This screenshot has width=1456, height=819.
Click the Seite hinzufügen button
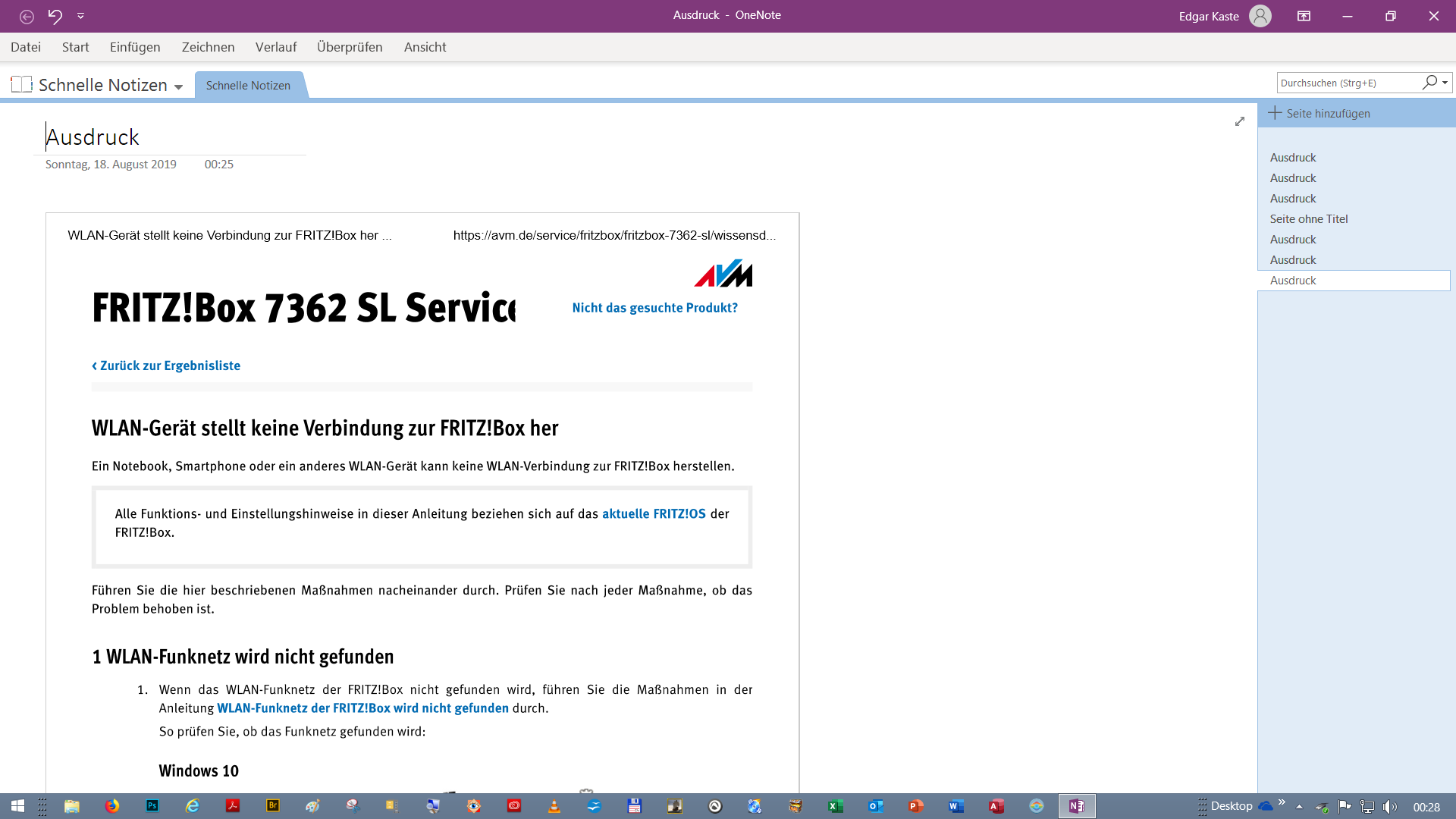(1319, 114)
